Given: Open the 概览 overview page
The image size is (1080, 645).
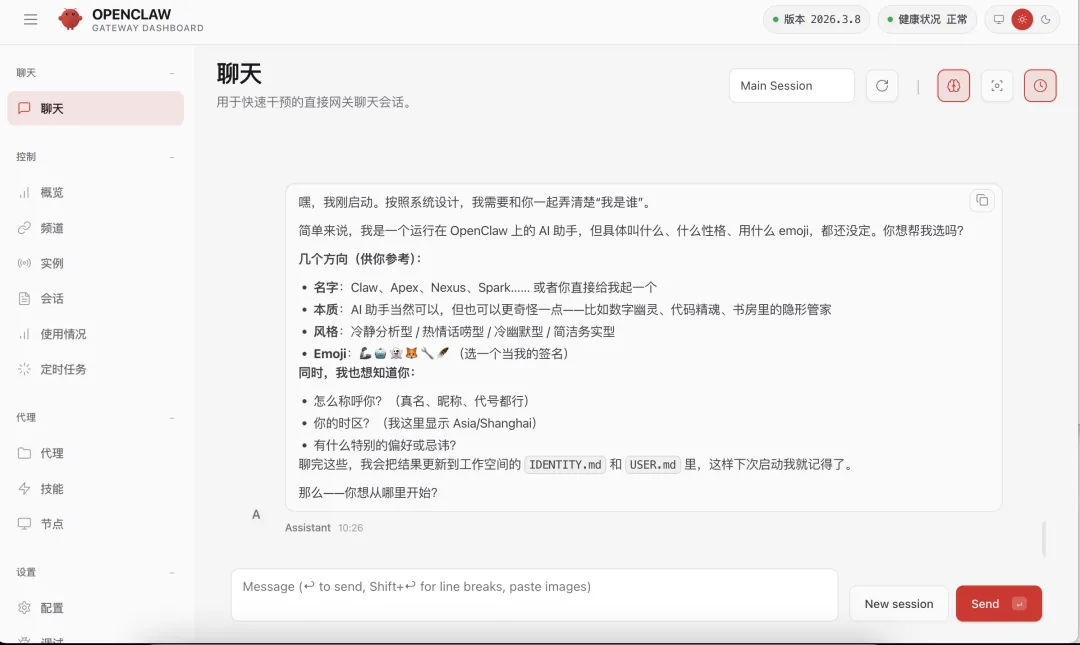Looking at the screenshot, I should click(x=96, y=192).
